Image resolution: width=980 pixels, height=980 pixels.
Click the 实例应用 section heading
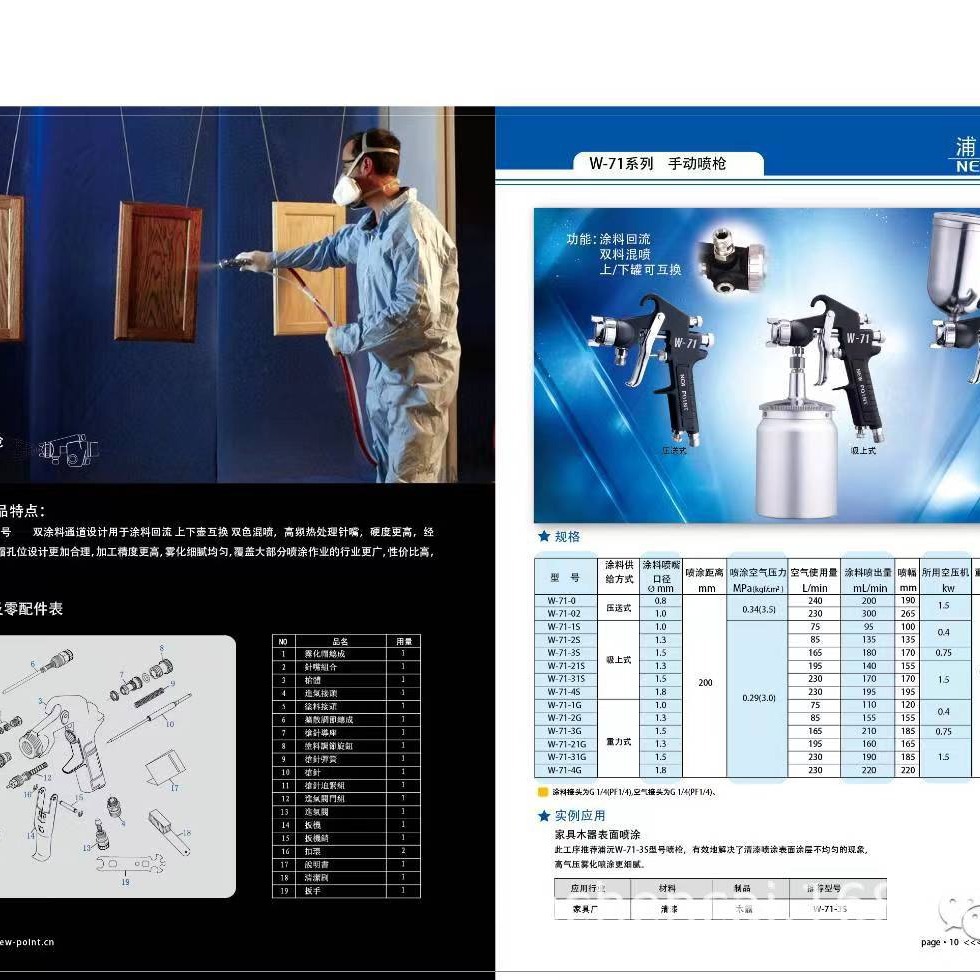580,816
